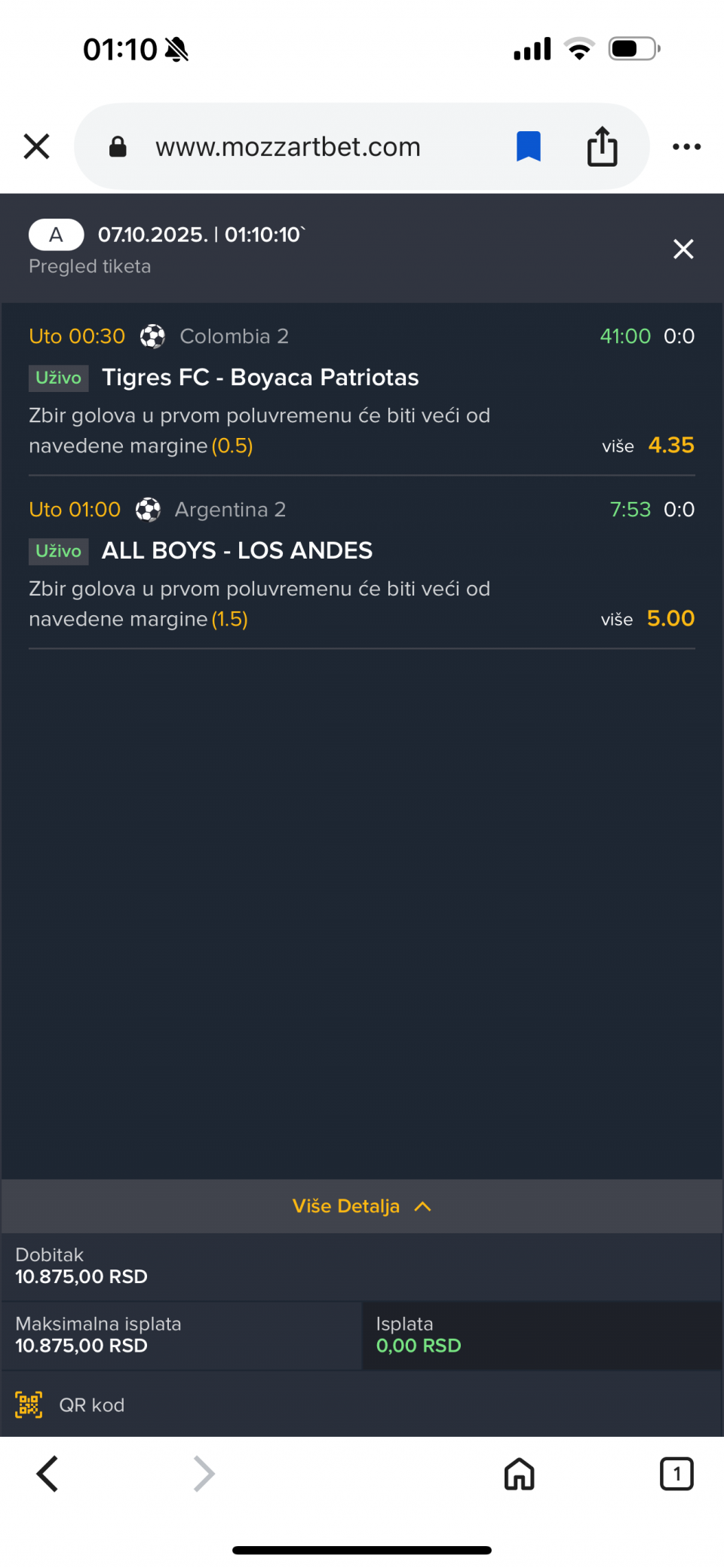
Task: Open the three-dot browser menu
Action: click(x=686, y=146)
